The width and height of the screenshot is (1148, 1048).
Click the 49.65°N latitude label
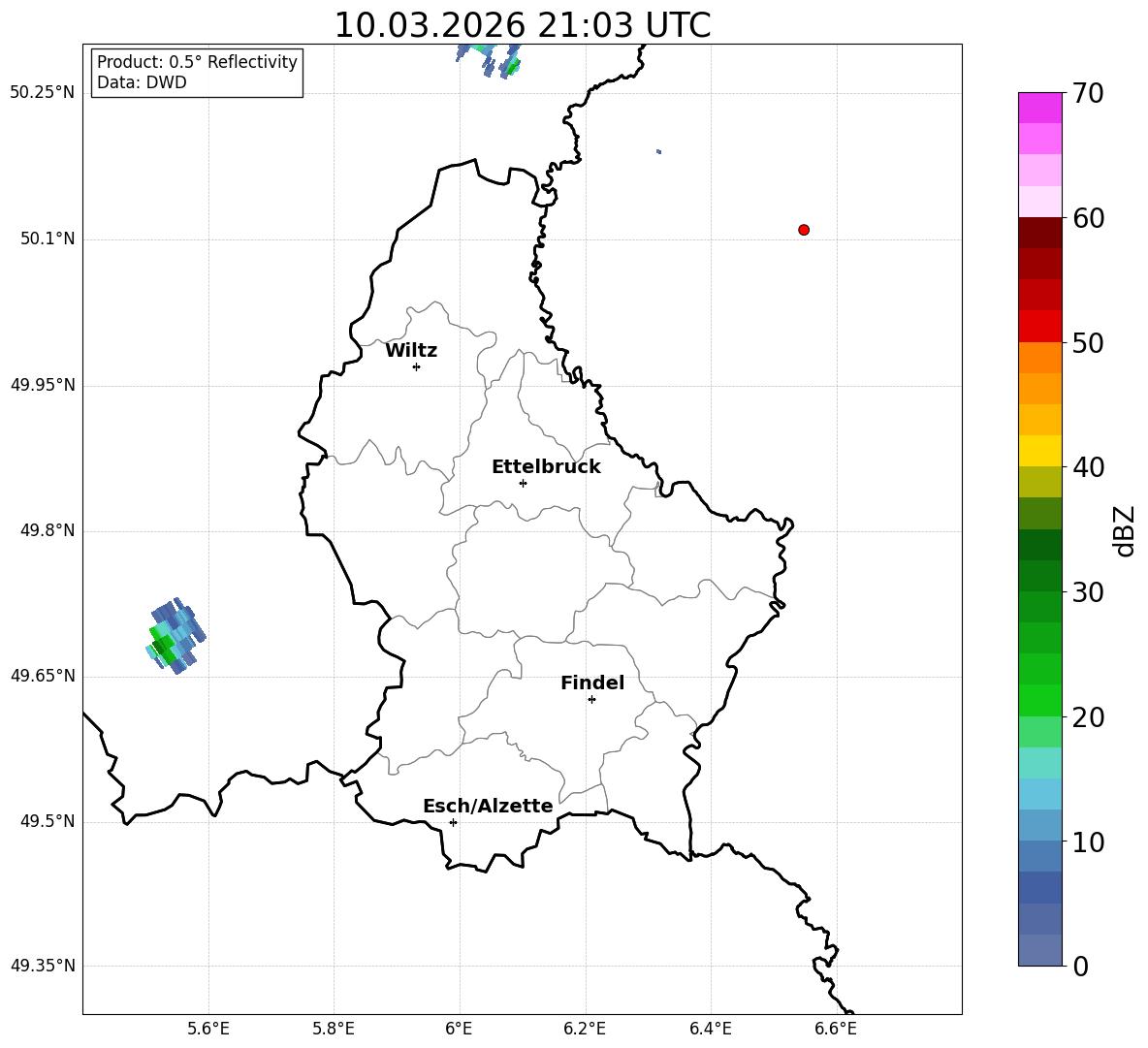click(43, 676)
